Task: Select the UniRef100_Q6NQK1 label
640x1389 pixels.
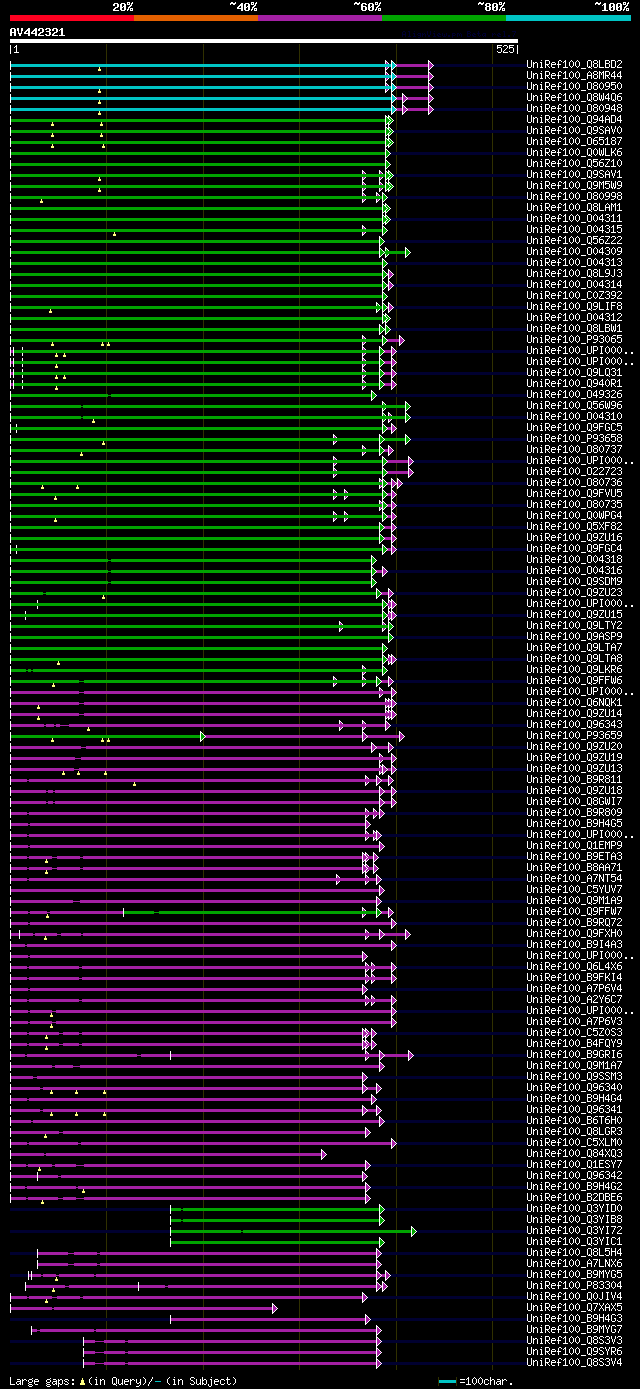Action: tap(574, 703)
